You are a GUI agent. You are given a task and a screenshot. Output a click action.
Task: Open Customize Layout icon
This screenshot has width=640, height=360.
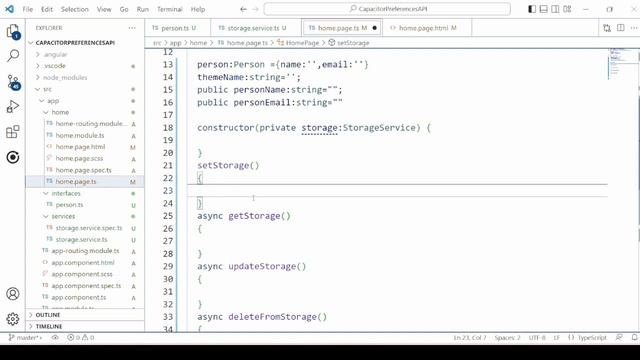[x=567, y=9]
